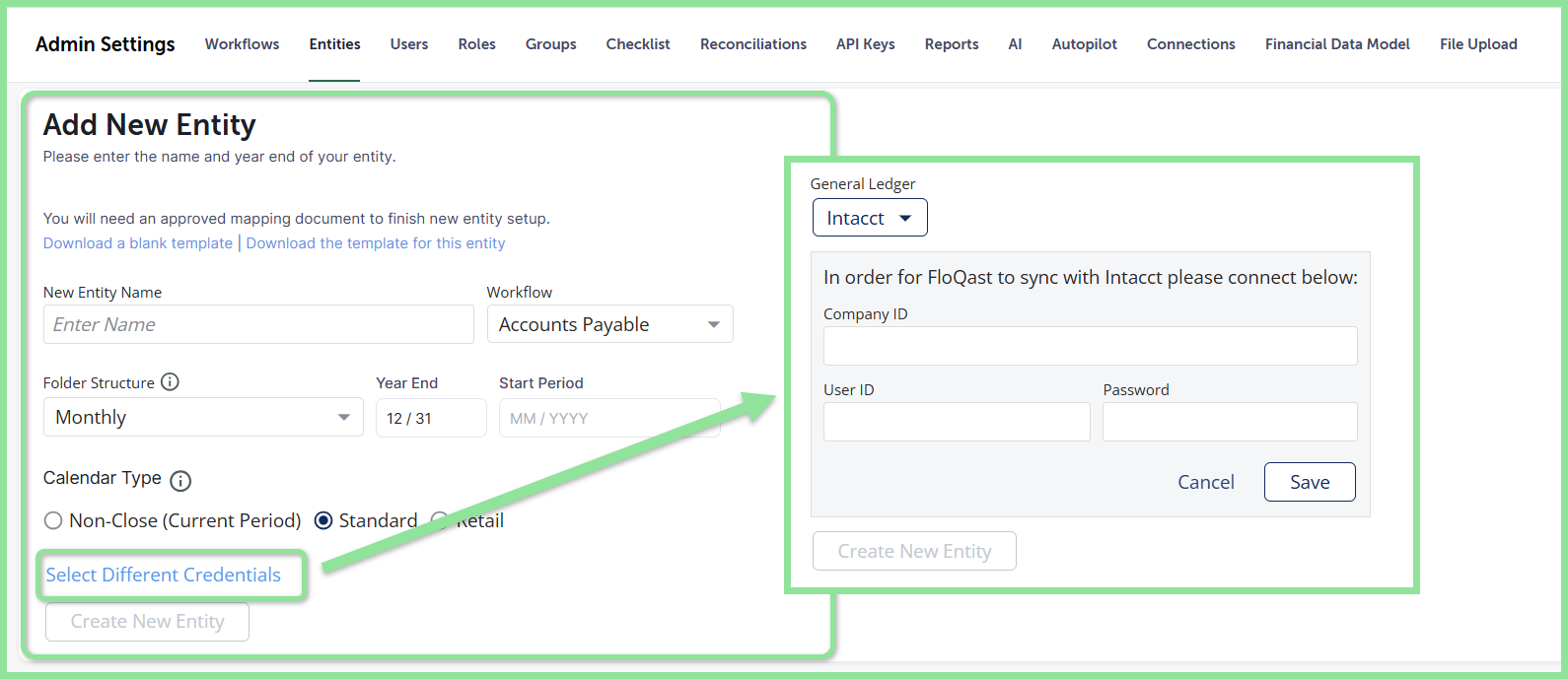Viewport: 1568px width, 679px height.
Task: Expand the Workflow Accounts Payable dropdown
Action: point(610,324)
